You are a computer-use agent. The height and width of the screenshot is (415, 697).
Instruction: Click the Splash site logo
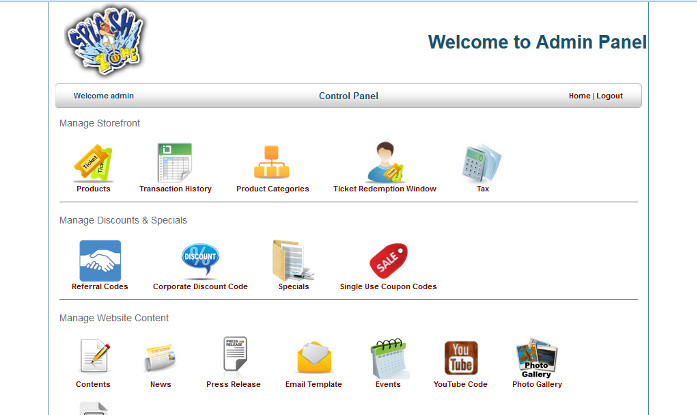[105, 43]
